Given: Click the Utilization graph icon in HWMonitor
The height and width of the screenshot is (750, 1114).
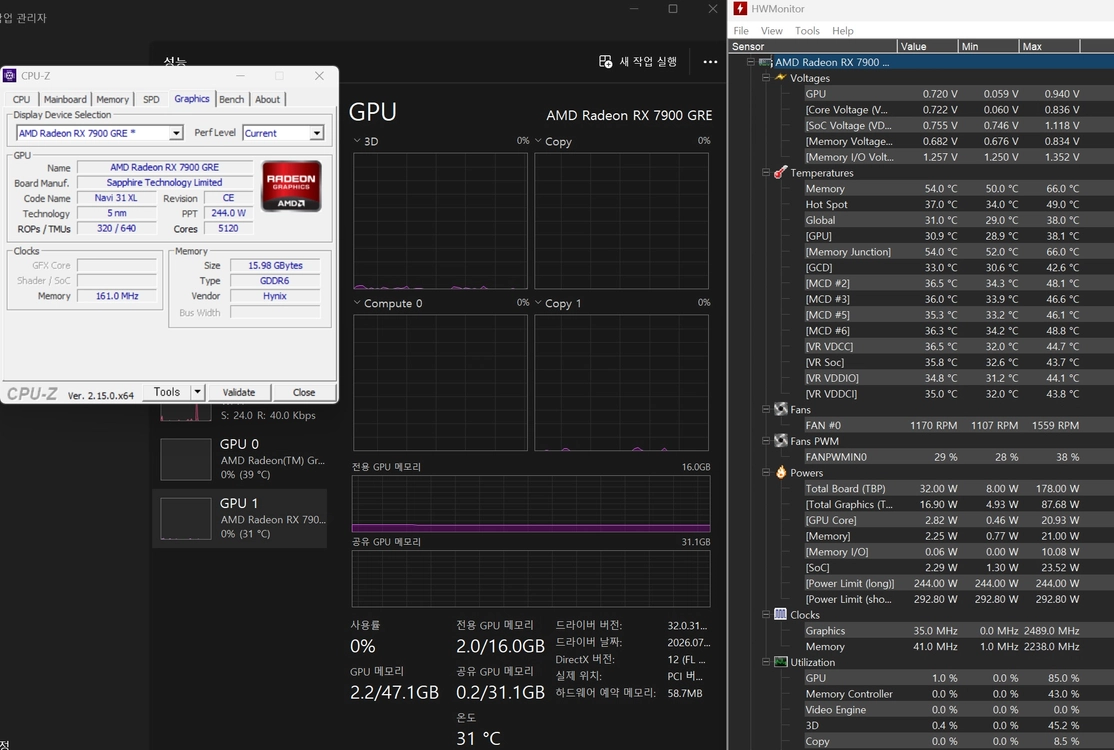Looking at the screenshot, I should tap(781, 662).
